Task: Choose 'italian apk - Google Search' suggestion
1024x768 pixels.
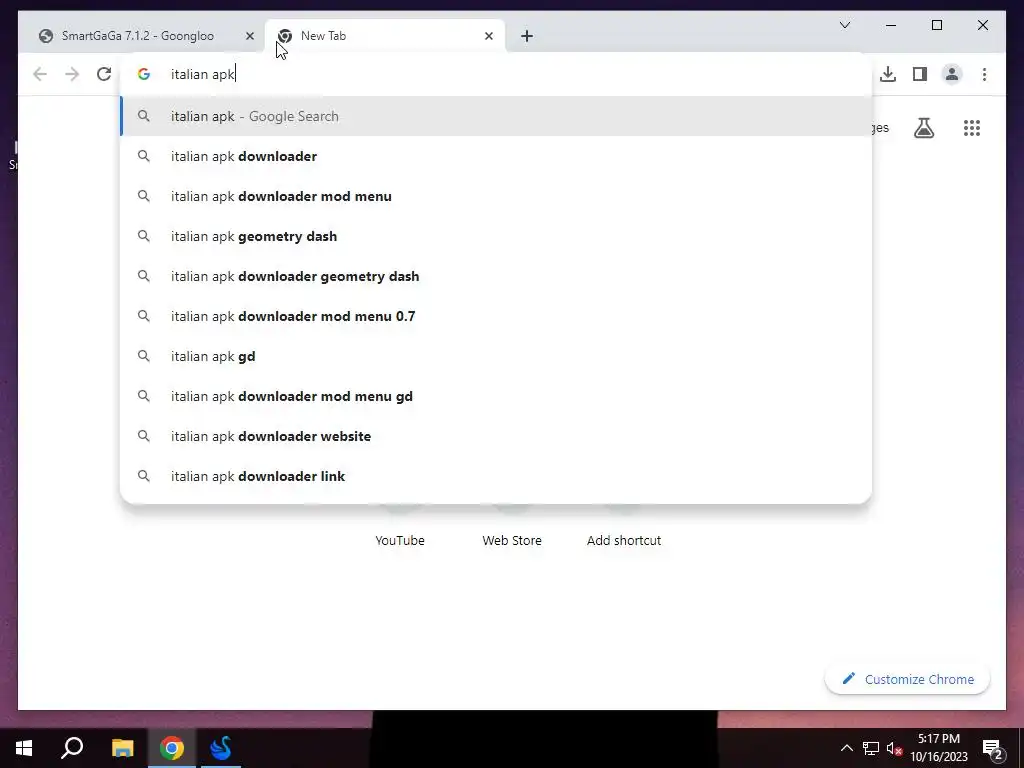Action: pos(496,116)
